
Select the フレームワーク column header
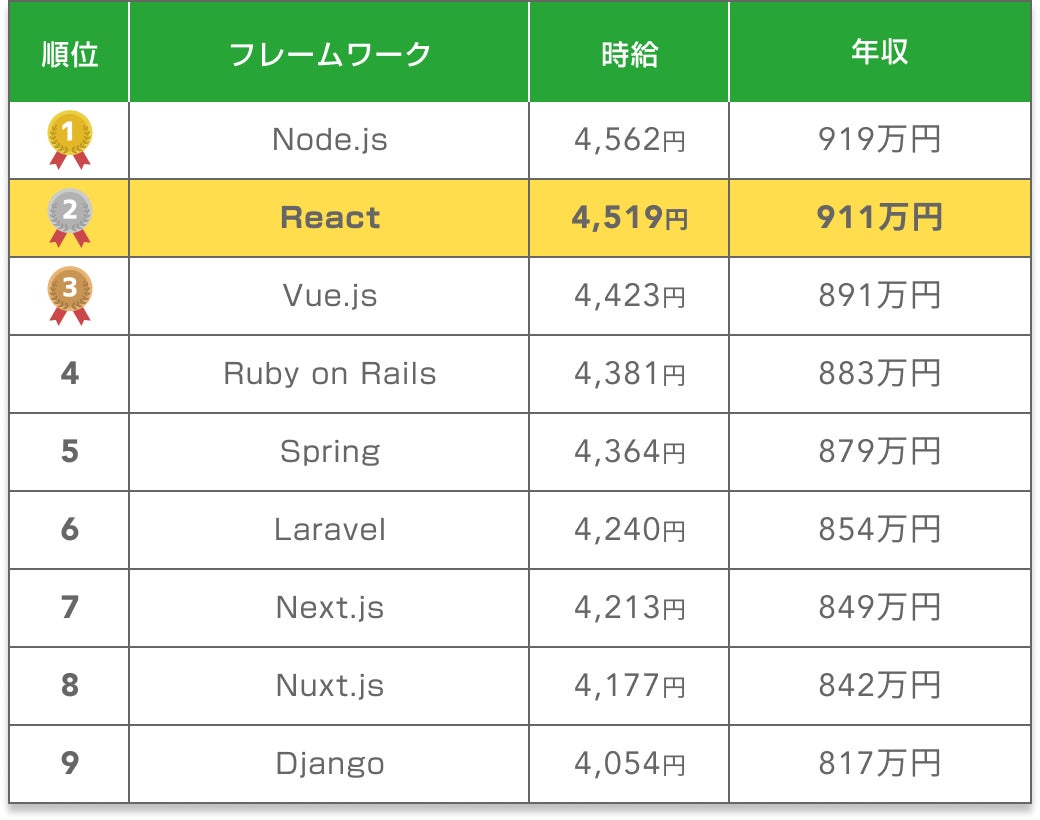(x=329, y=53)
